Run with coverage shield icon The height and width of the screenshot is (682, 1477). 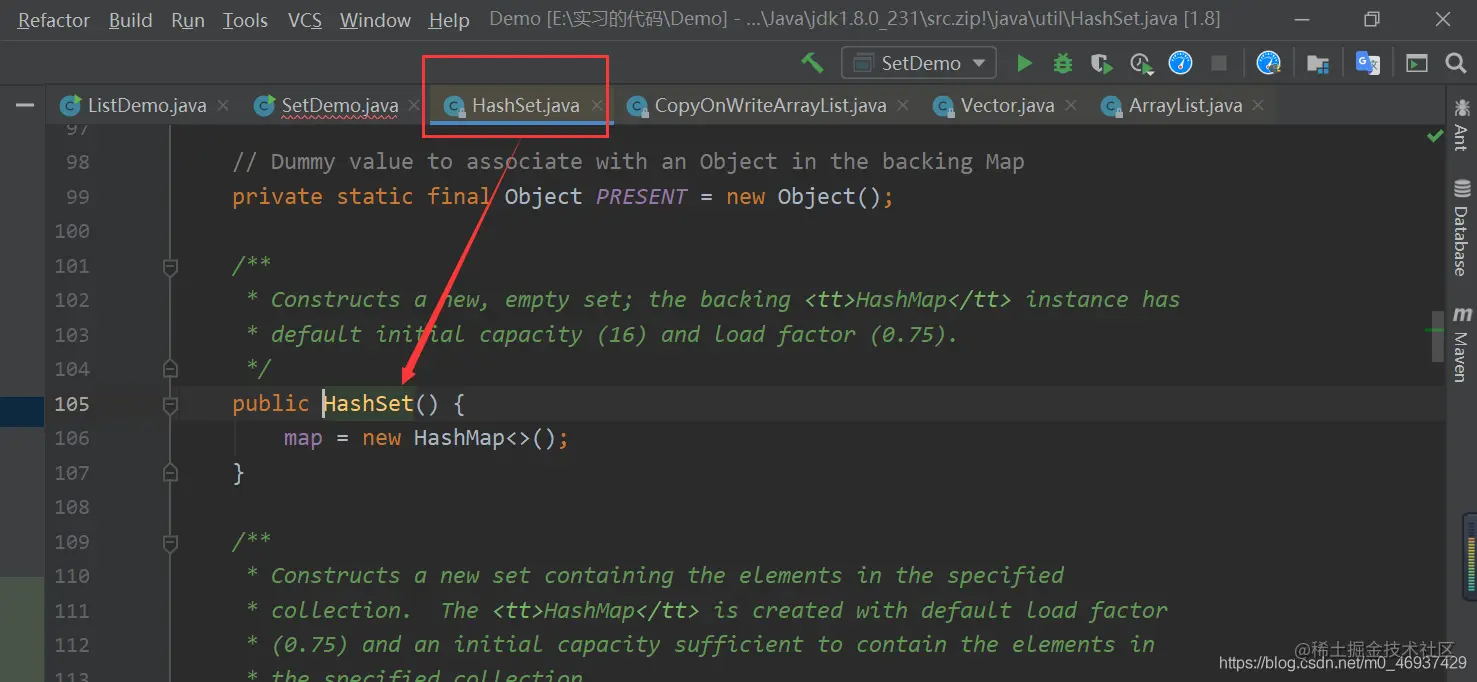click(x=1101, y=63)
